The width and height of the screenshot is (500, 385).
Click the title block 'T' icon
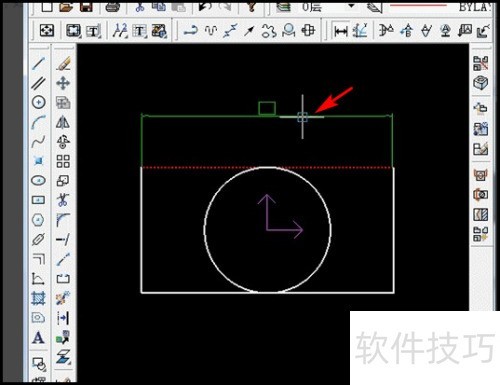[93, 31]
